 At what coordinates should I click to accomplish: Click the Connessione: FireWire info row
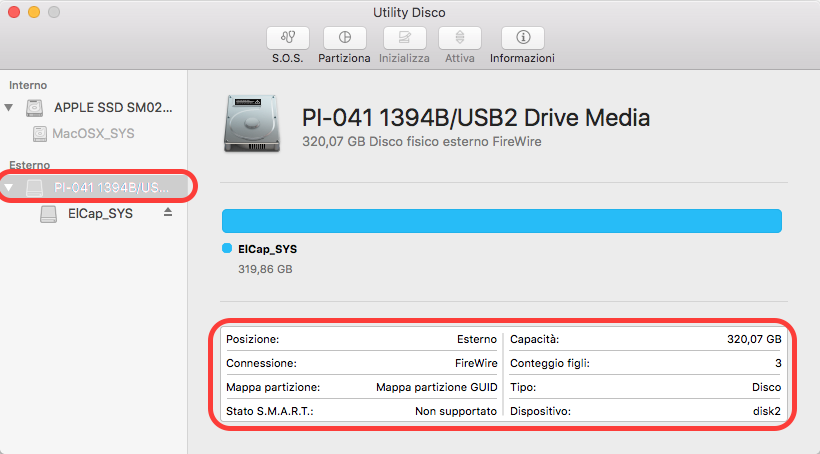click(x=361, y=364)
